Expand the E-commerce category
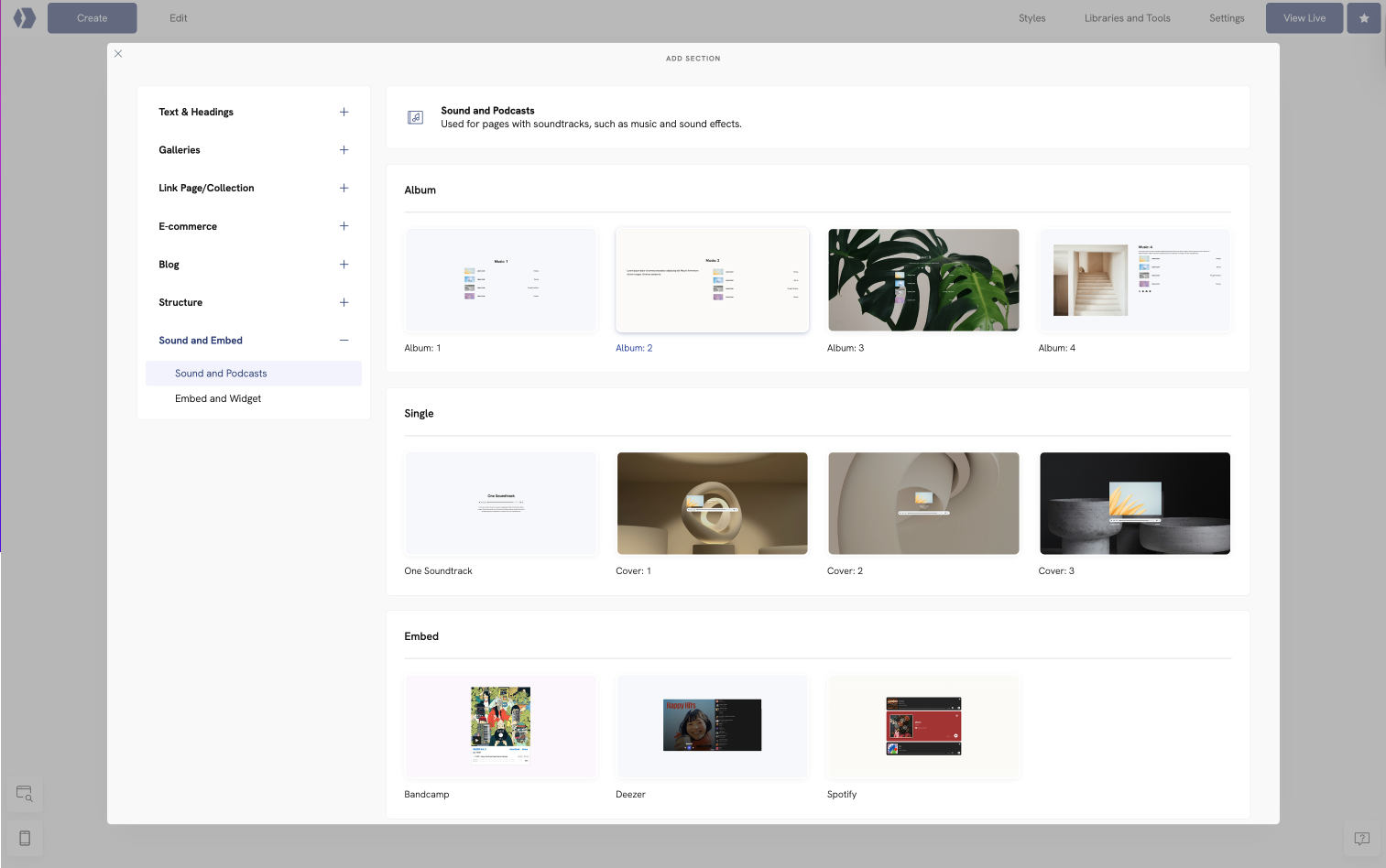Screen dimensions: 1386x868 344,226
